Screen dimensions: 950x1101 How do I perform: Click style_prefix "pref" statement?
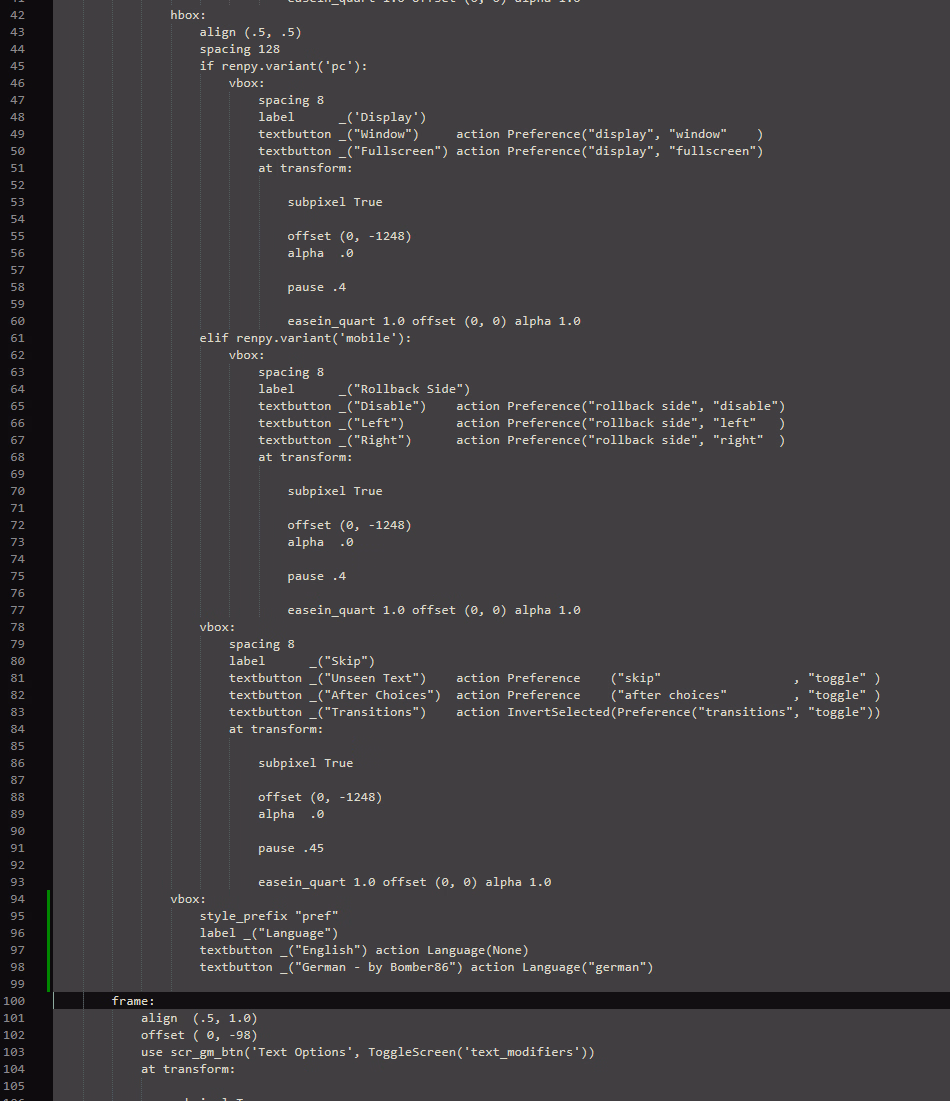(x=269, y=916)
